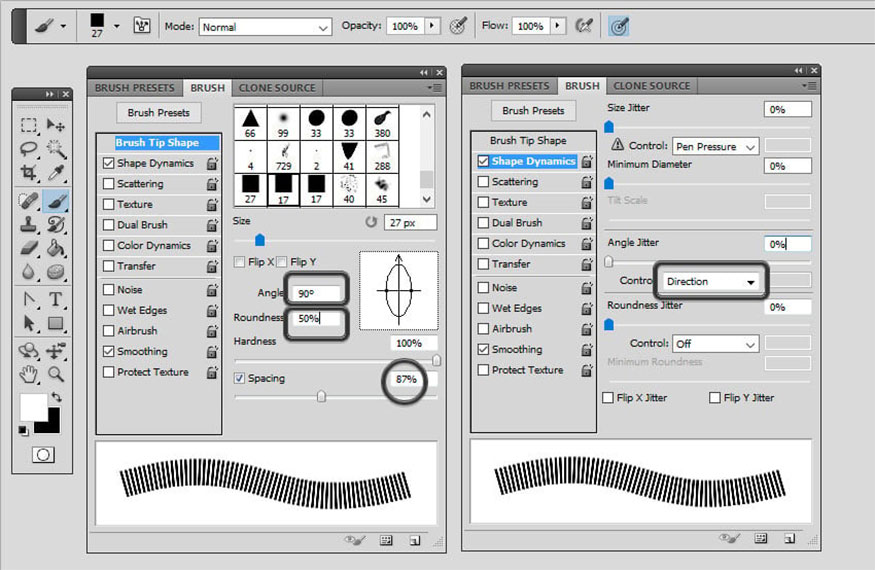This screenshot has width=875, height=570.
Task: Click the brush Size slider handle
Action: [x=260, y=240]
